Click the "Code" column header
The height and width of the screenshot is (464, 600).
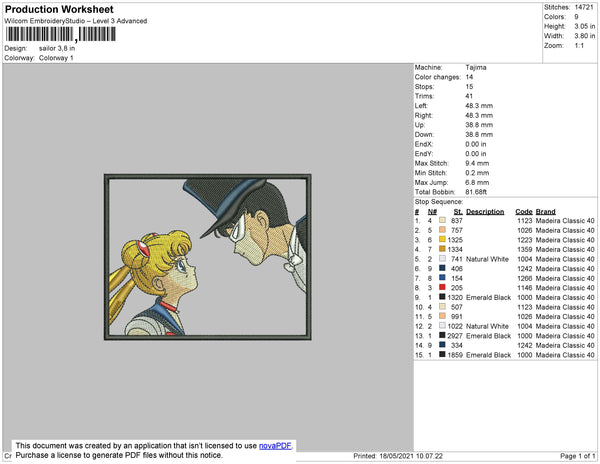pyautogui.click(x=523, y=212)
